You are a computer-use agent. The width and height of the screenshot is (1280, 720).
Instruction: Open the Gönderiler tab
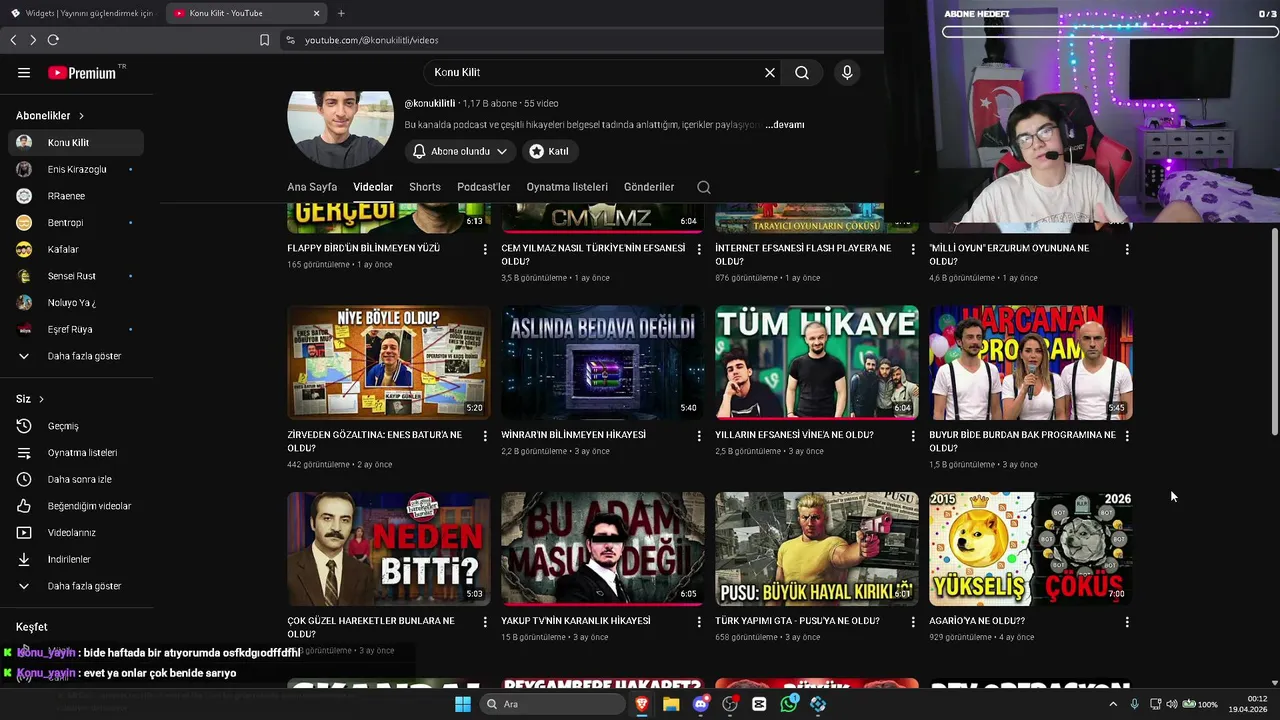tap(649, 187)
